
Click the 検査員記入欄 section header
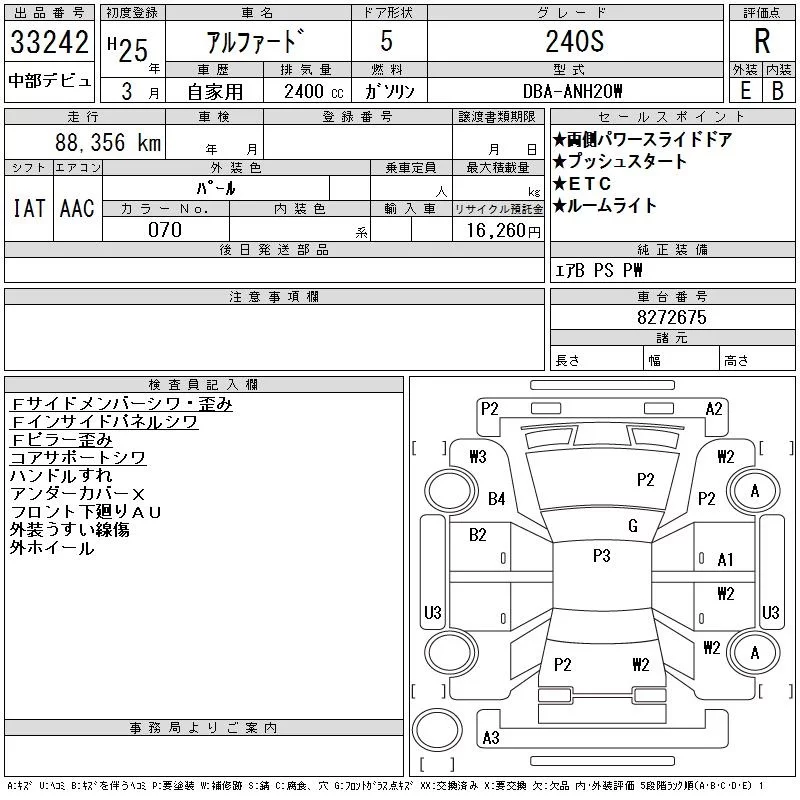(x=204, y=384)
